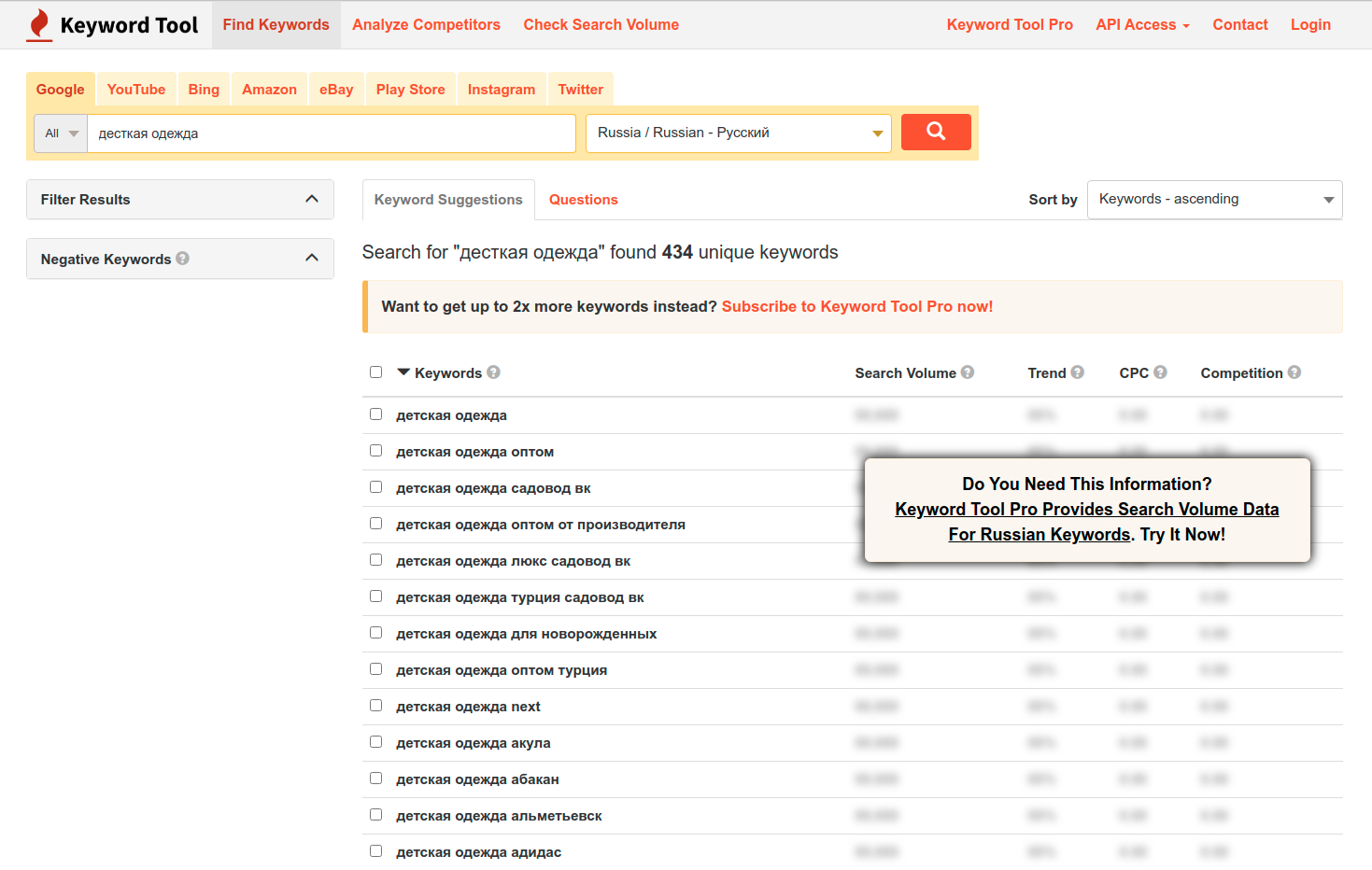Check the 'детская одежда оптом' row checkbox
Screen dimensions: 1372x870
[375, 451]
